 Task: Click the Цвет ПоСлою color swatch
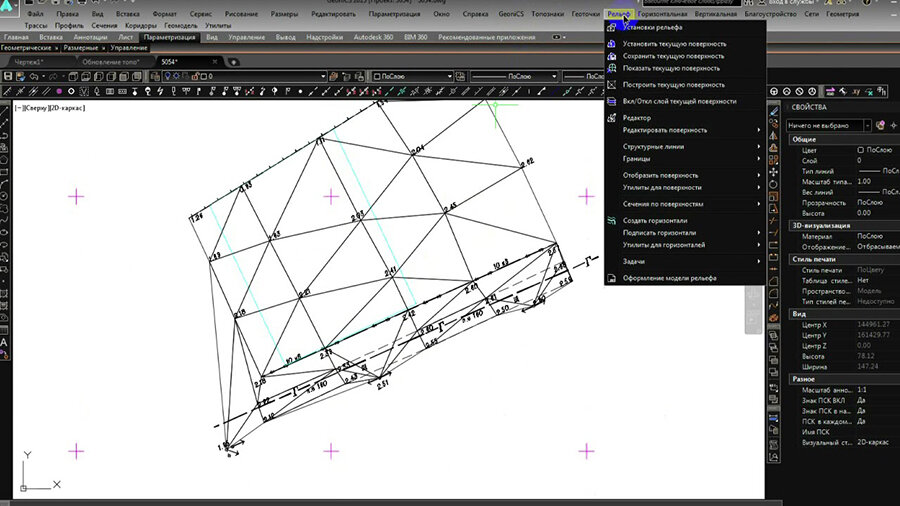point(860,150)
